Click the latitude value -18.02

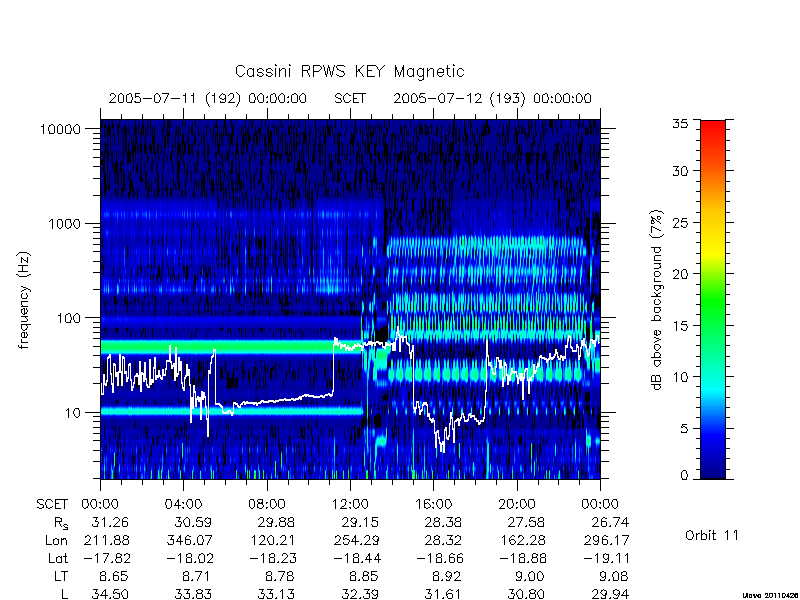click(189, 559)
